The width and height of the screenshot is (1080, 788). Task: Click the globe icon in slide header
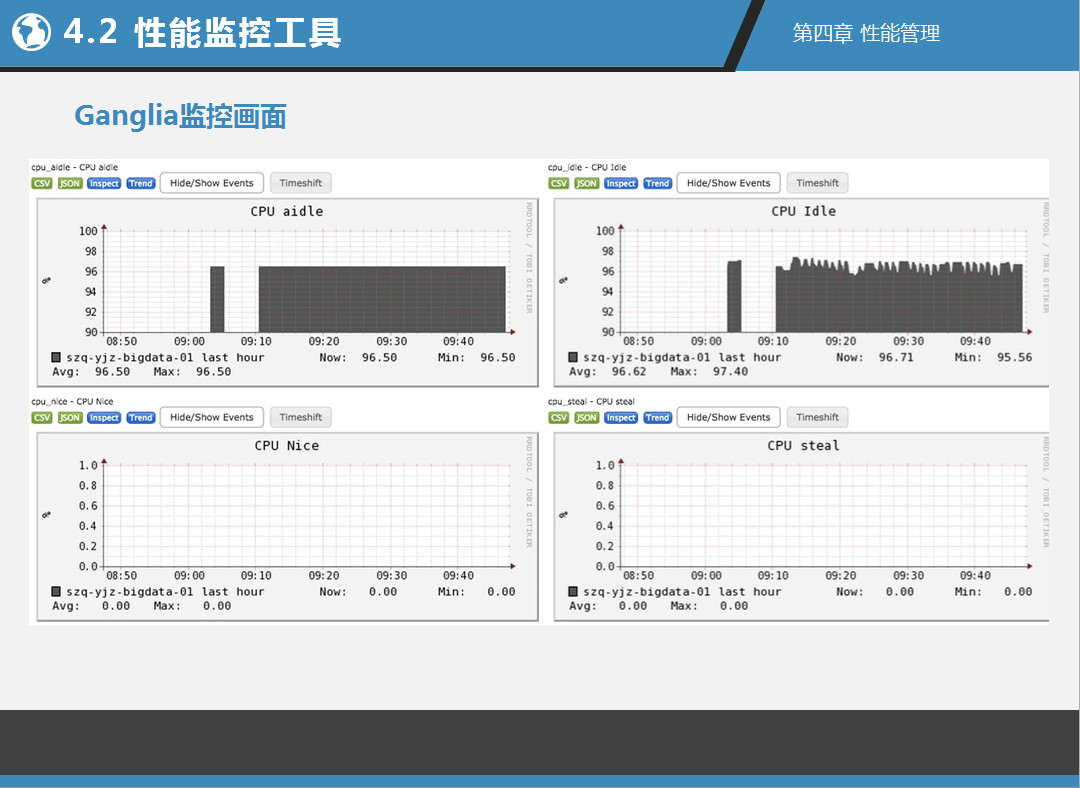point(31,33)
